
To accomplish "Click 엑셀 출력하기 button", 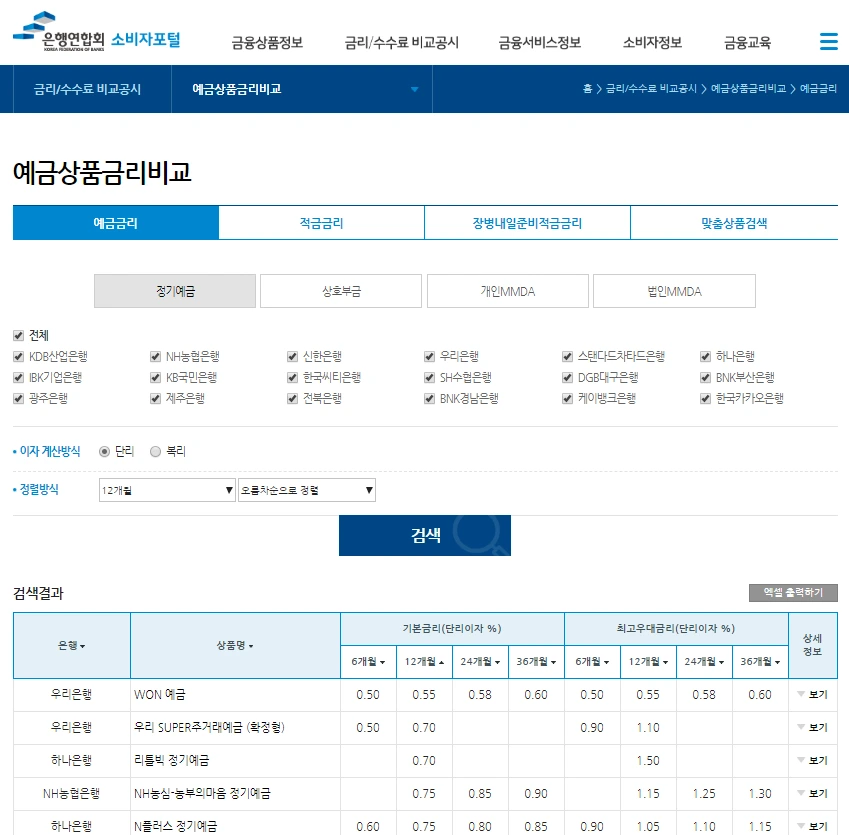I will point(793,593).
